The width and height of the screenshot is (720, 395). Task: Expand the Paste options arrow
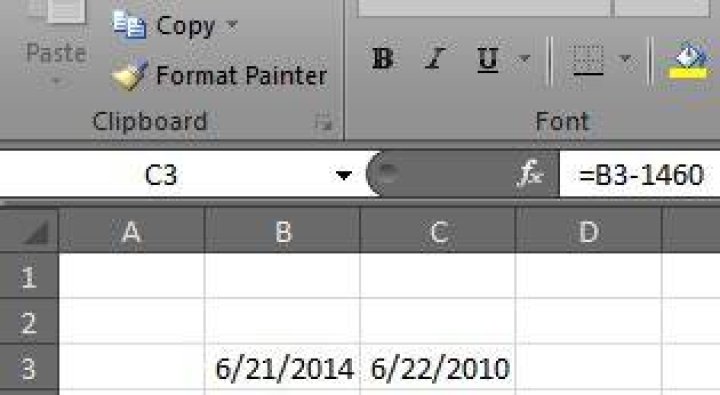coord(56,81)
